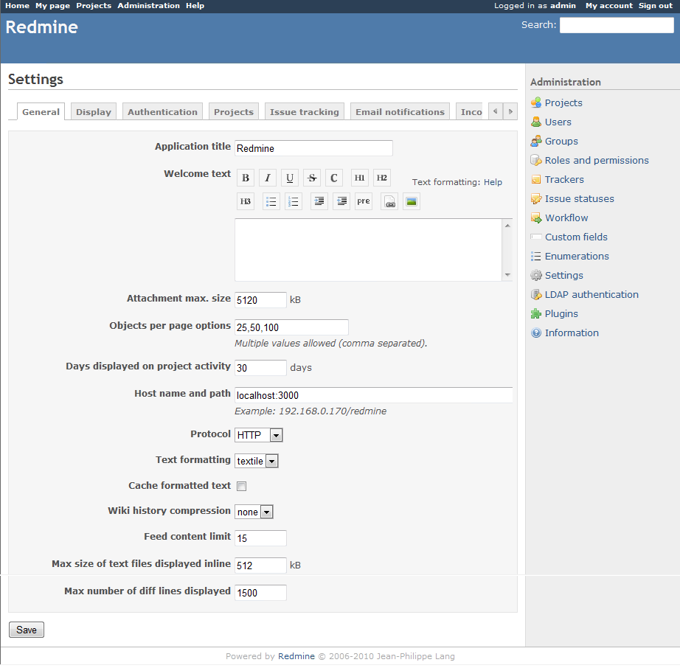Click the LDAP authentication icon
This screenshot has height=668, width=680.
pyautogui.click(x=536, y=295)
